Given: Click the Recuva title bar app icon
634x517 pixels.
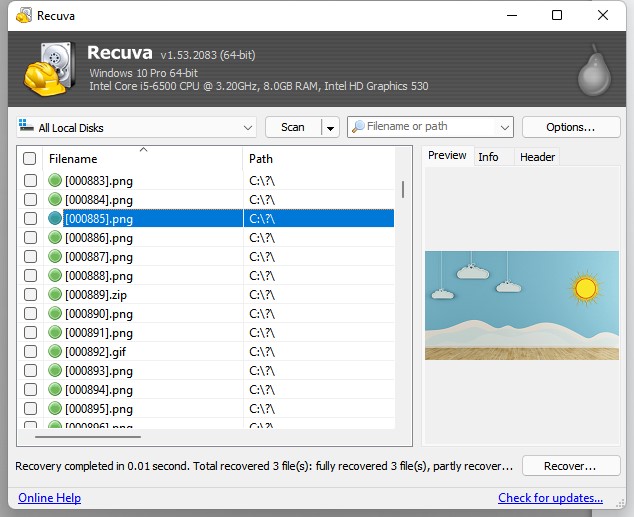Looking at the screenshot, I should click(24, 15).
